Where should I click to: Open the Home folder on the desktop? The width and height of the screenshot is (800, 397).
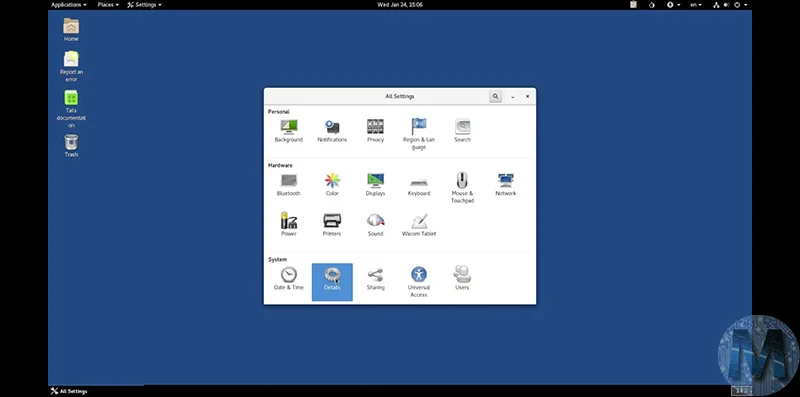click(x=71, y=30)
